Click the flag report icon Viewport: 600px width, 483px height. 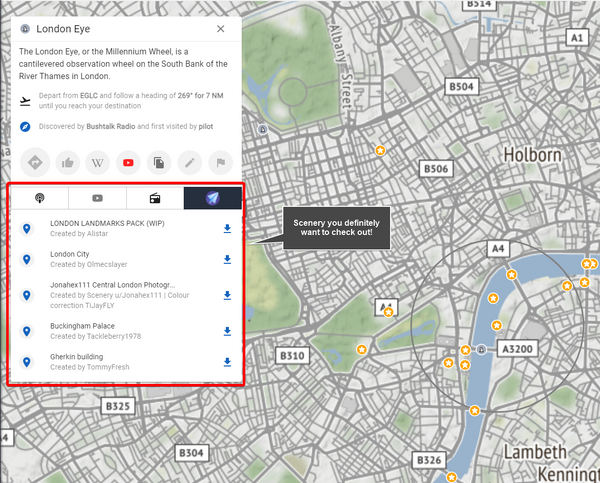(x=219, y=162)
